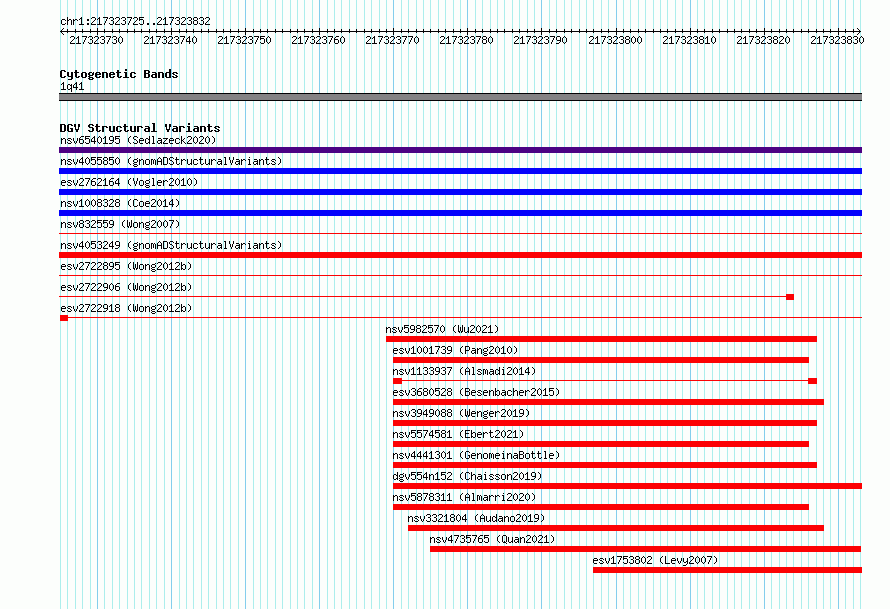
Task: Open variant esv3680528 (Besenbacher2015)
Action: pyautogui.click(x=476, y=392)
